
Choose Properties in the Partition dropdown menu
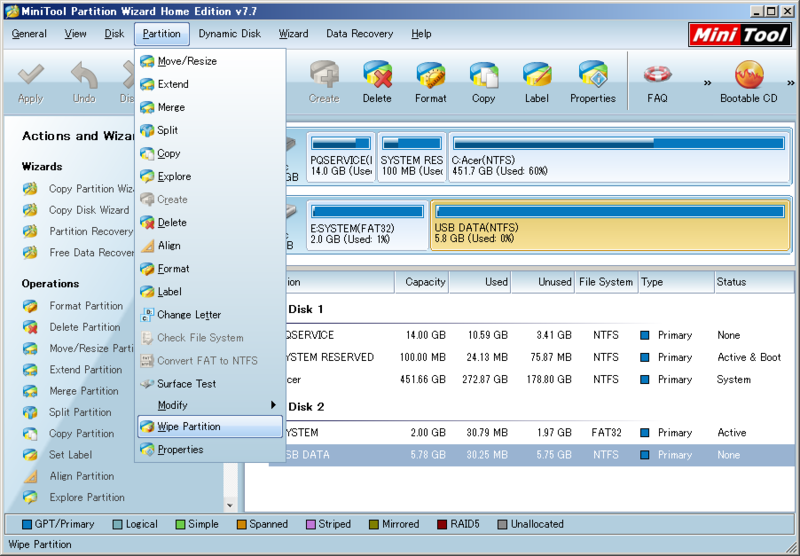click(210, 449)
